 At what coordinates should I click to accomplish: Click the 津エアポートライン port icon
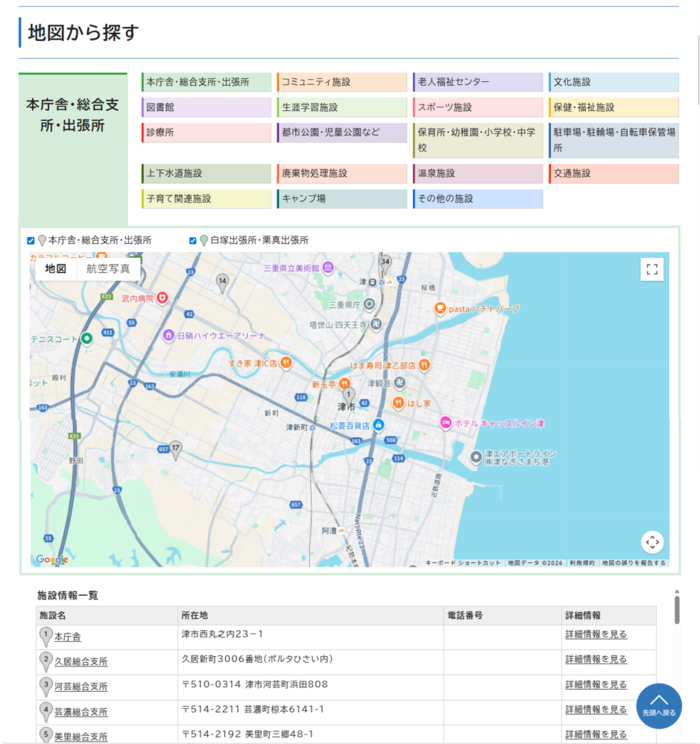[476, 457]
